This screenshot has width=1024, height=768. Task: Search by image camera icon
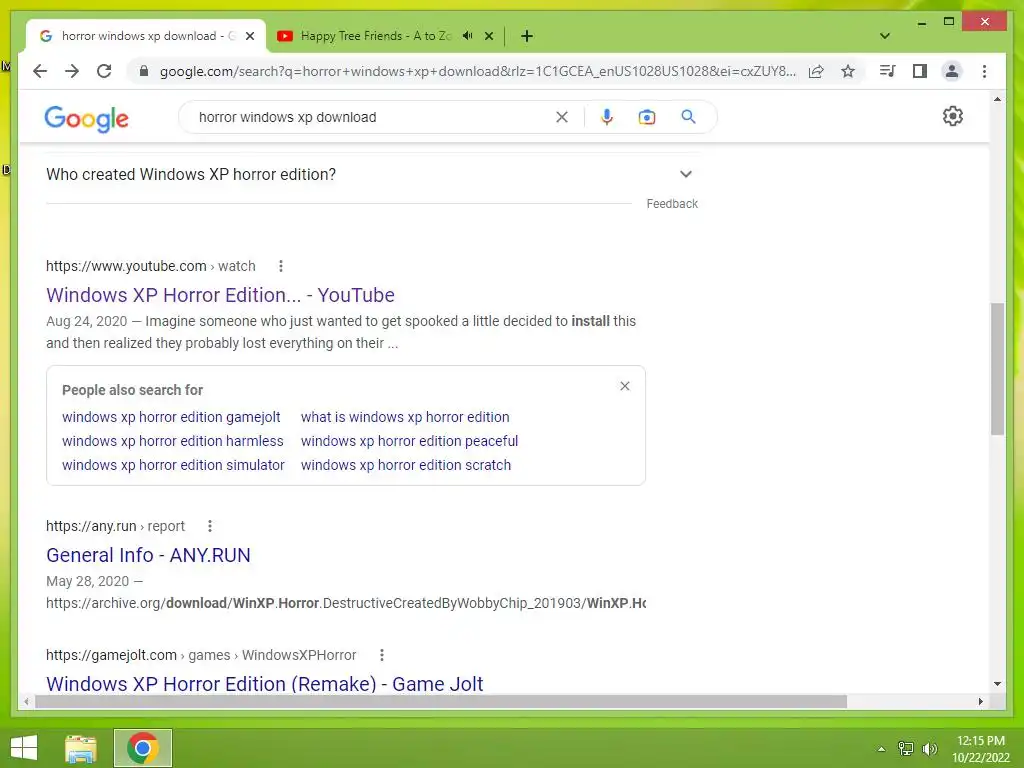tap(647, 117)
